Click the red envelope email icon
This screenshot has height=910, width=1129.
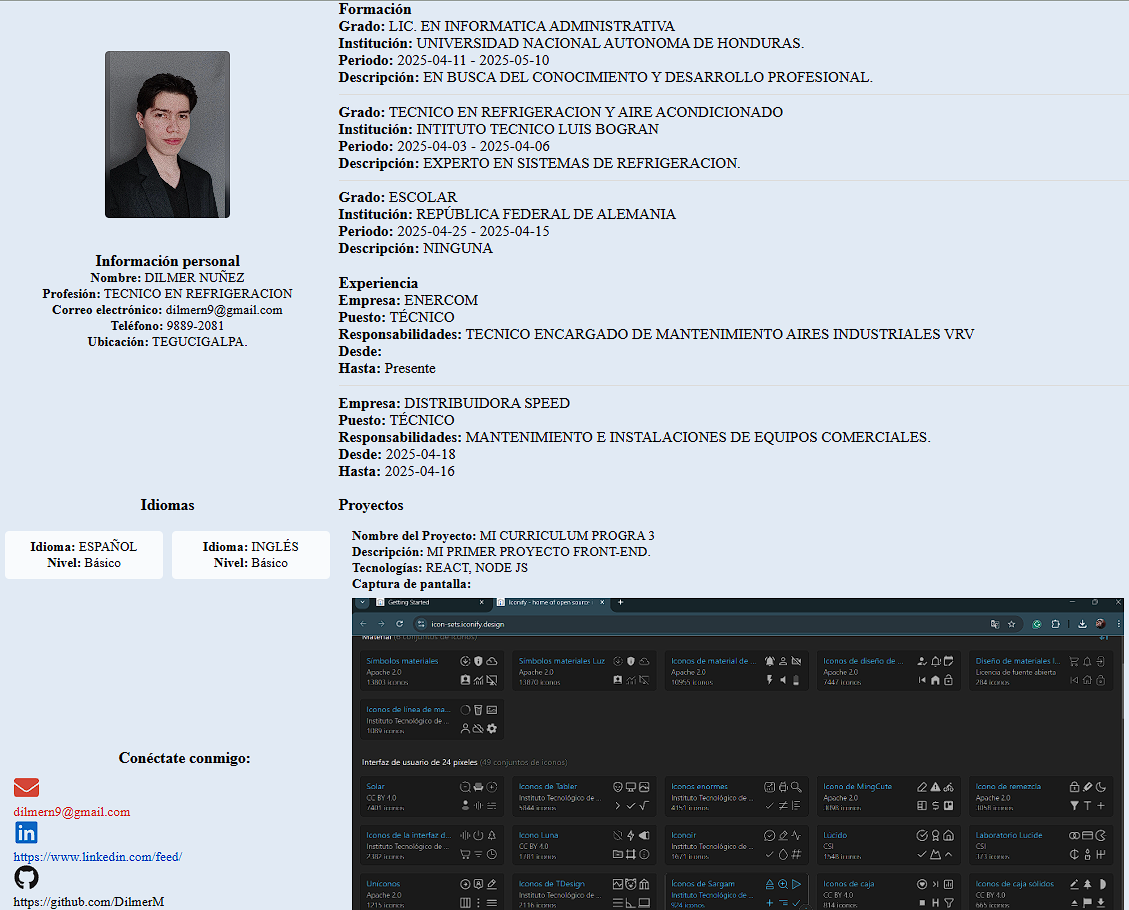[x=26, y=788]
